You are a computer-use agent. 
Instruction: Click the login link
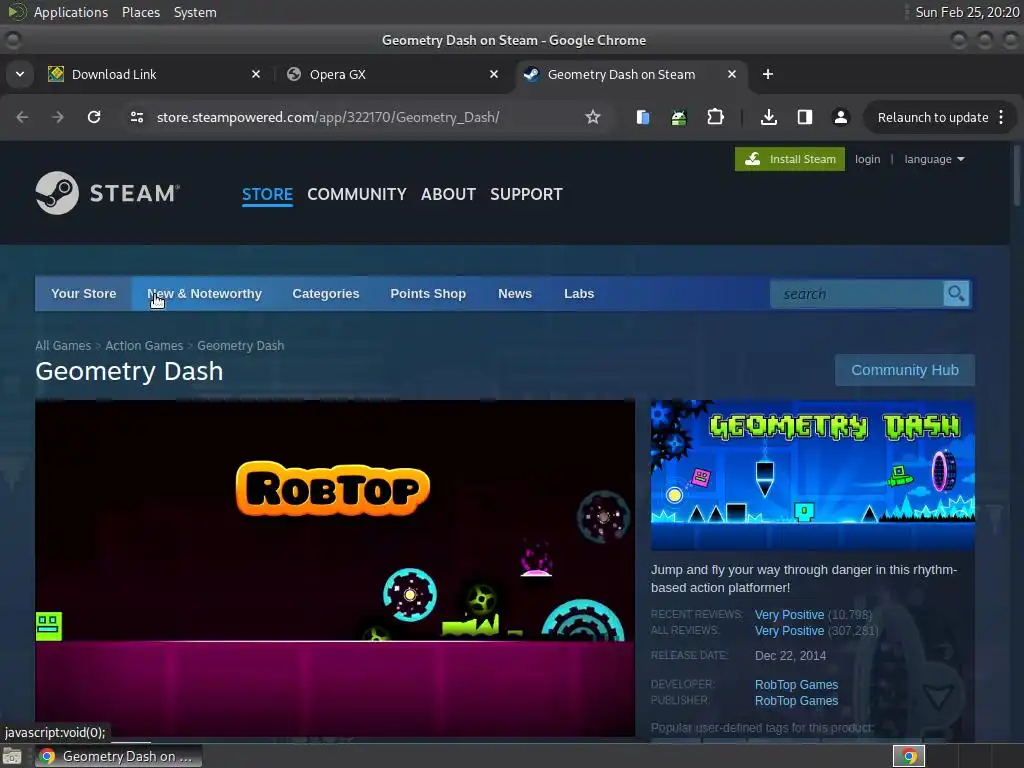click(867, 159)
